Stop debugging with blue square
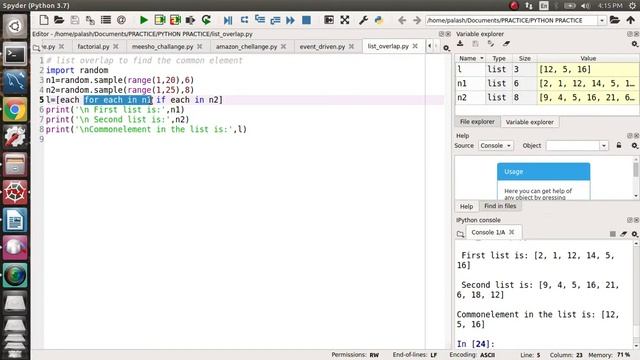This screenshot has height=360, width=640. [x=306, y=20]
